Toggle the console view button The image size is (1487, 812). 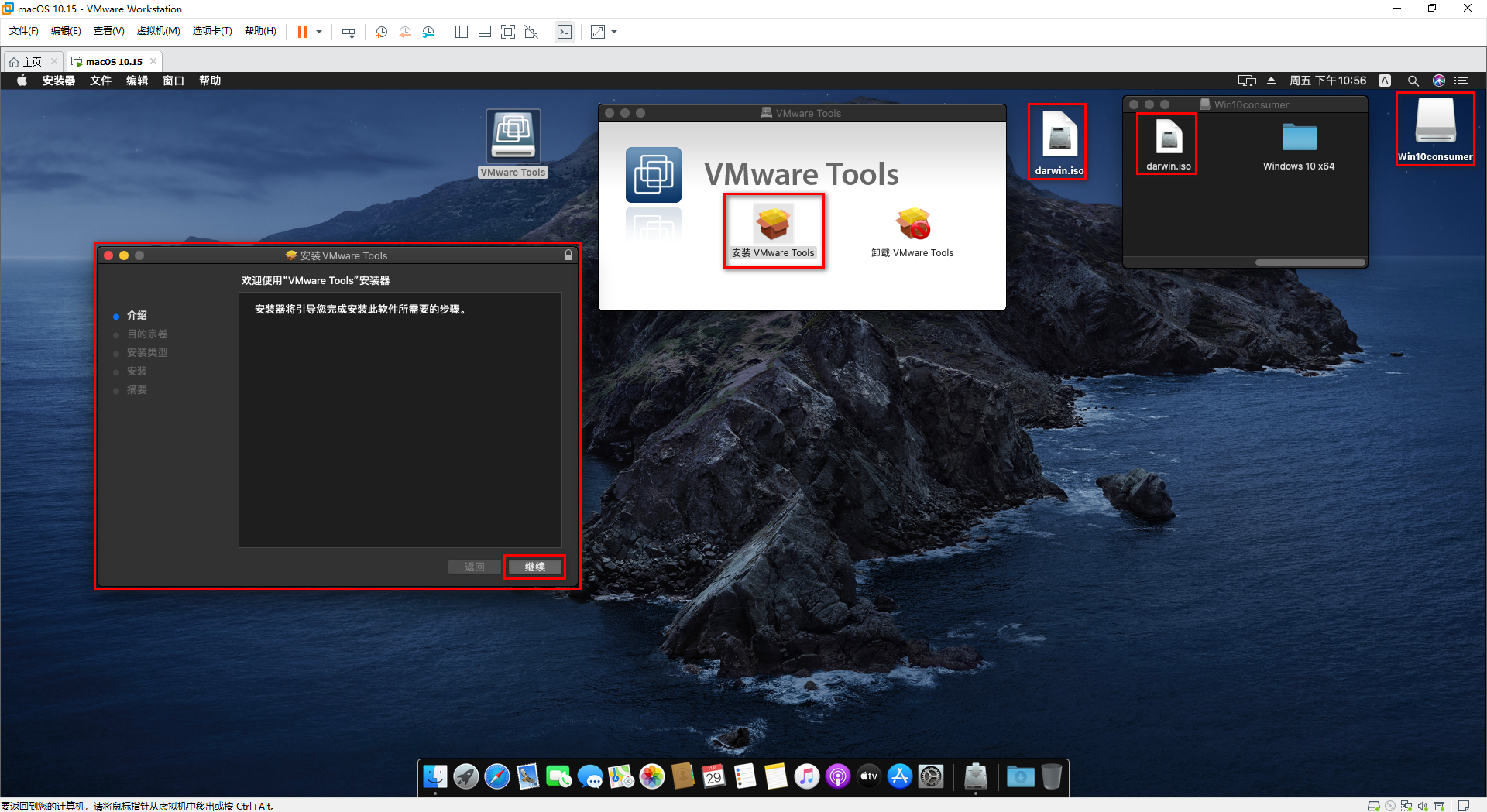565,32
